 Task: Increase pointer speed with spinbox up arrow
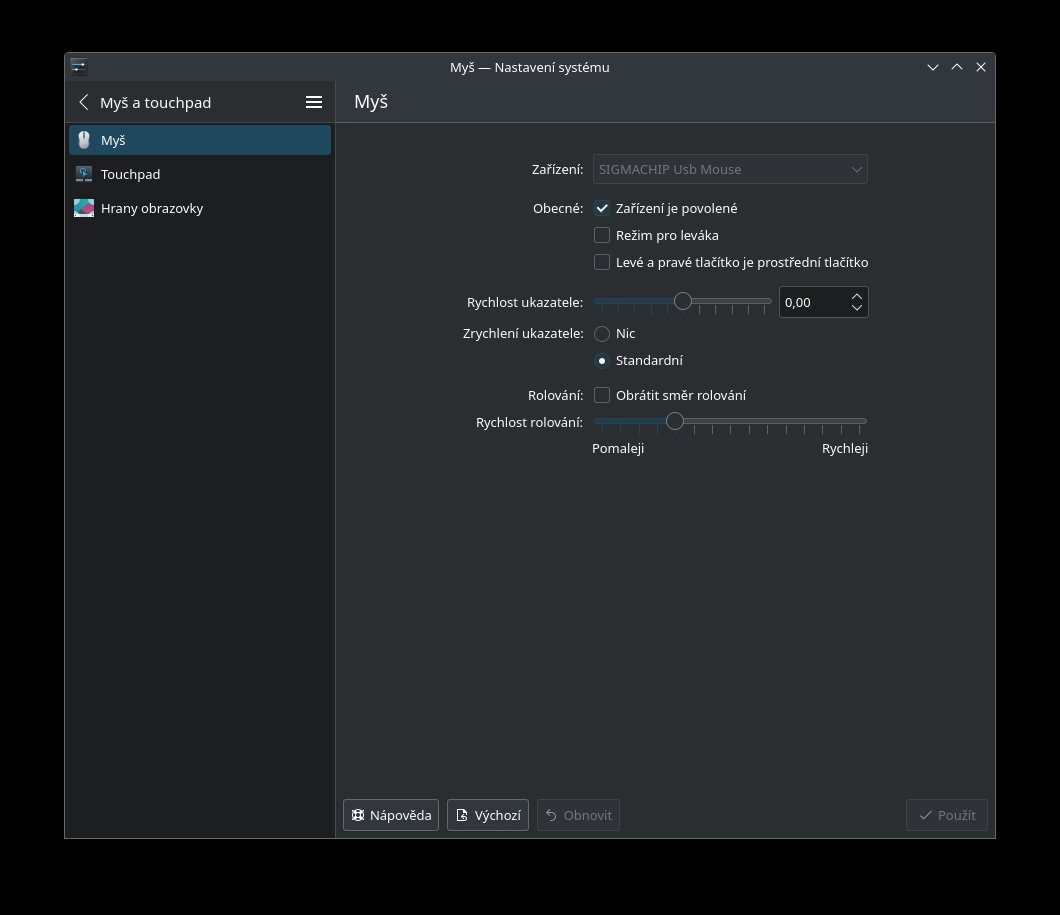click(856, 296)
